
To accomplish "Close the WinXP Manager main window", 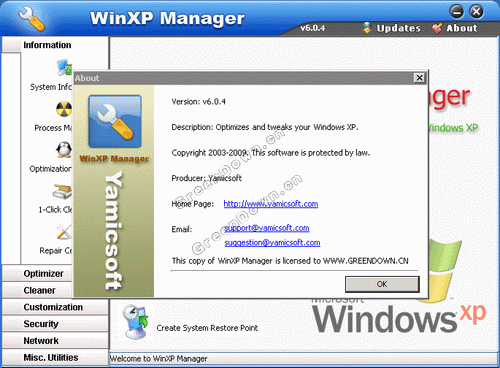I will click(476, 11).
